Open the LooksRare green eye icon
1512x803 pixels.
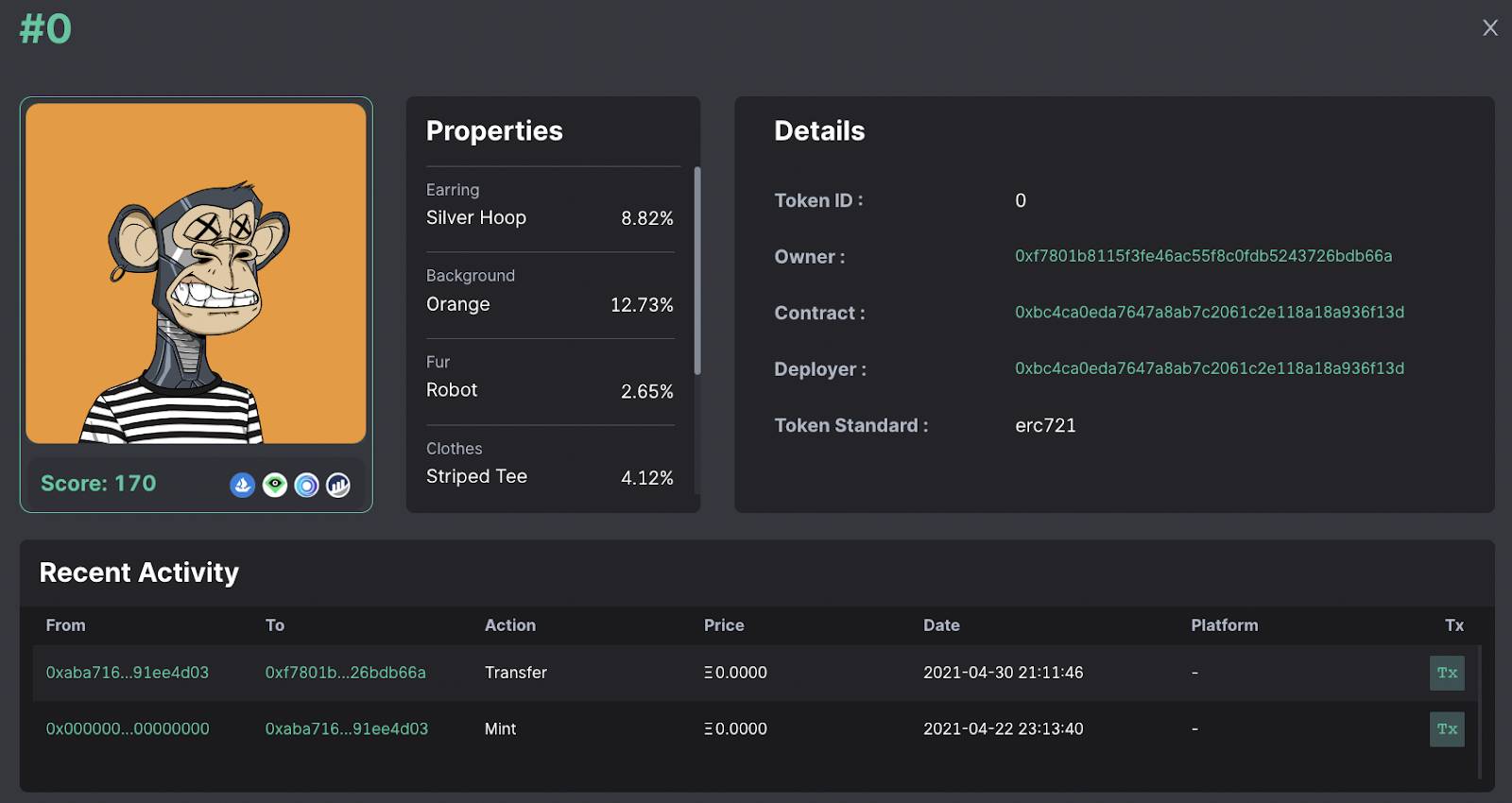(275, 485)
